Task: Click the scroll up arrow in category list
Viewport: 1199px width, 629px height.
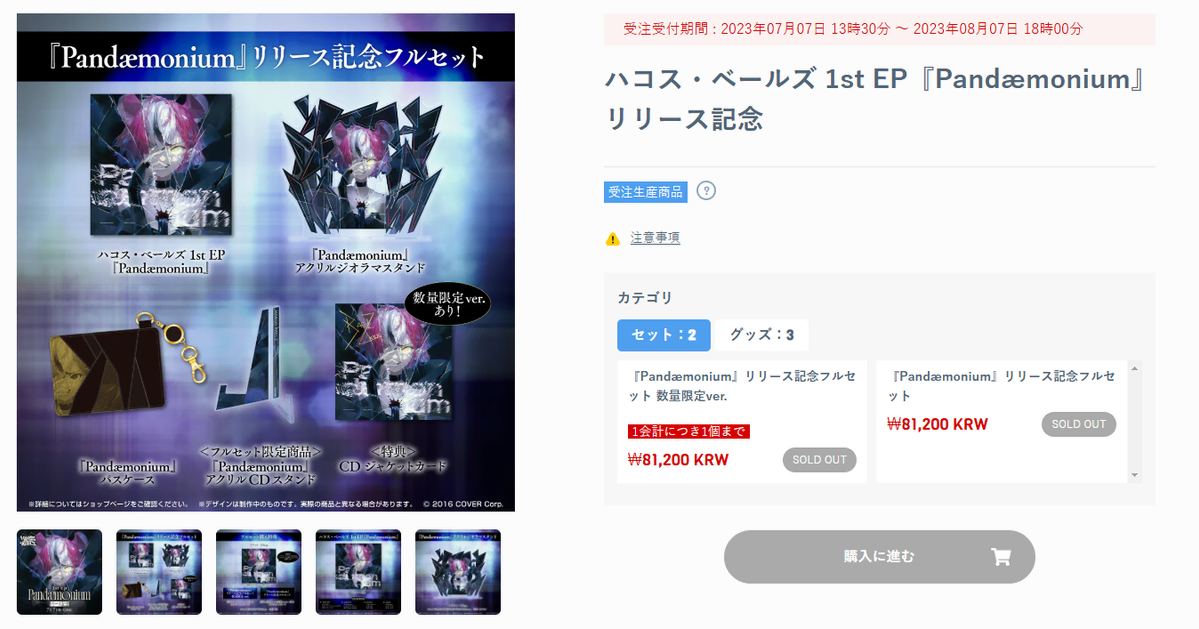Action: point(1135,369)
